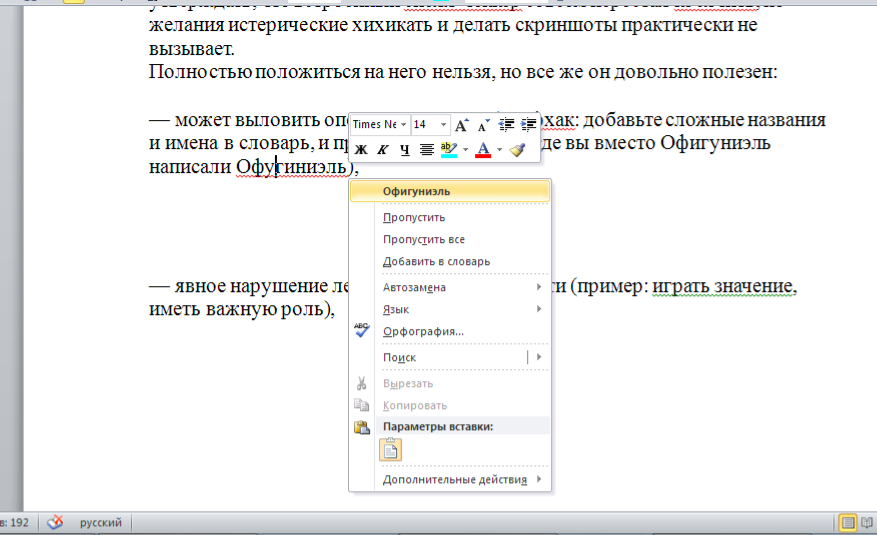Center-align text using the mini toolbar
The image size is (877, 535).
coord(427,150)
